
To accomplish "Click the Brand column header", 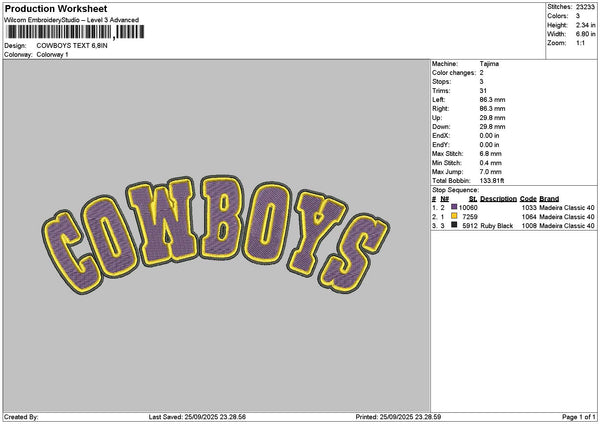I will [549, 199].
